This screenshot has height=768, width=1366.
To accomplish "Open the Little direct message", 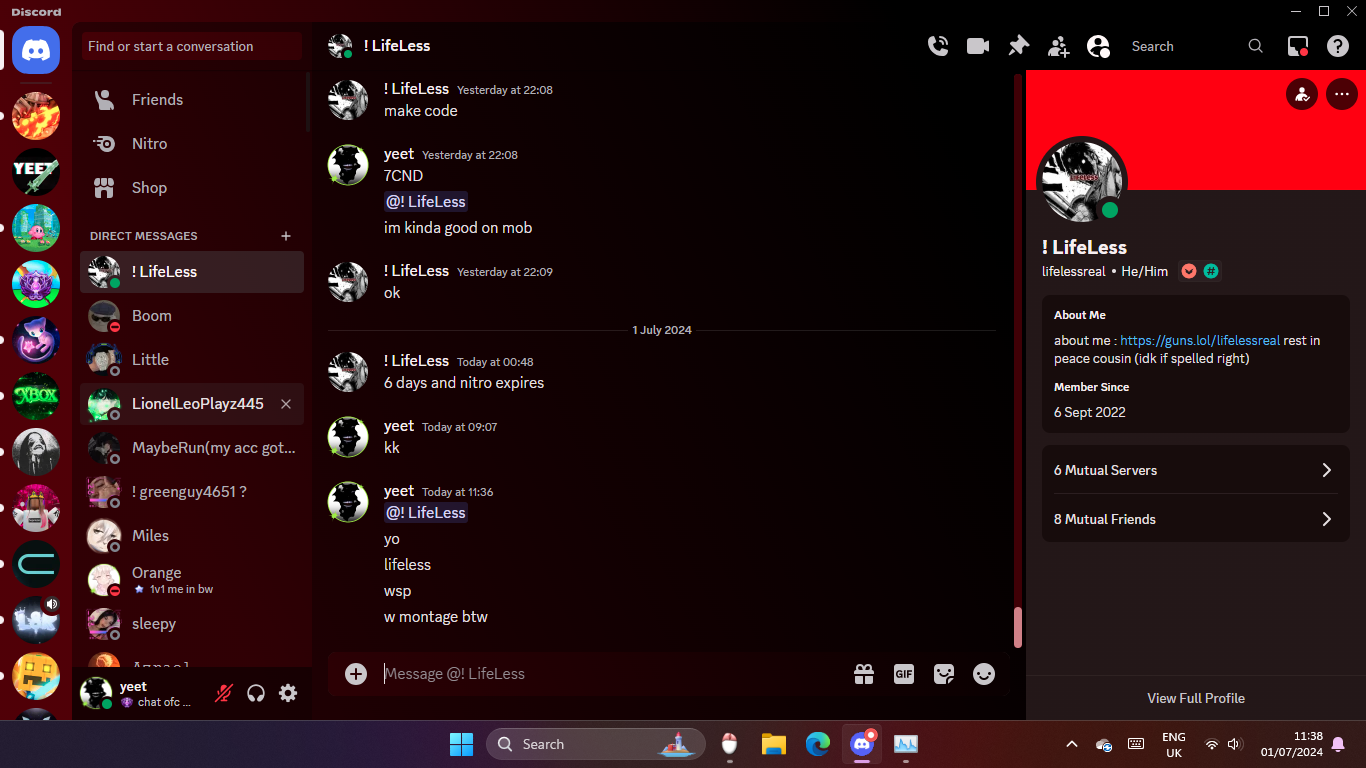I will coord(192,360).
